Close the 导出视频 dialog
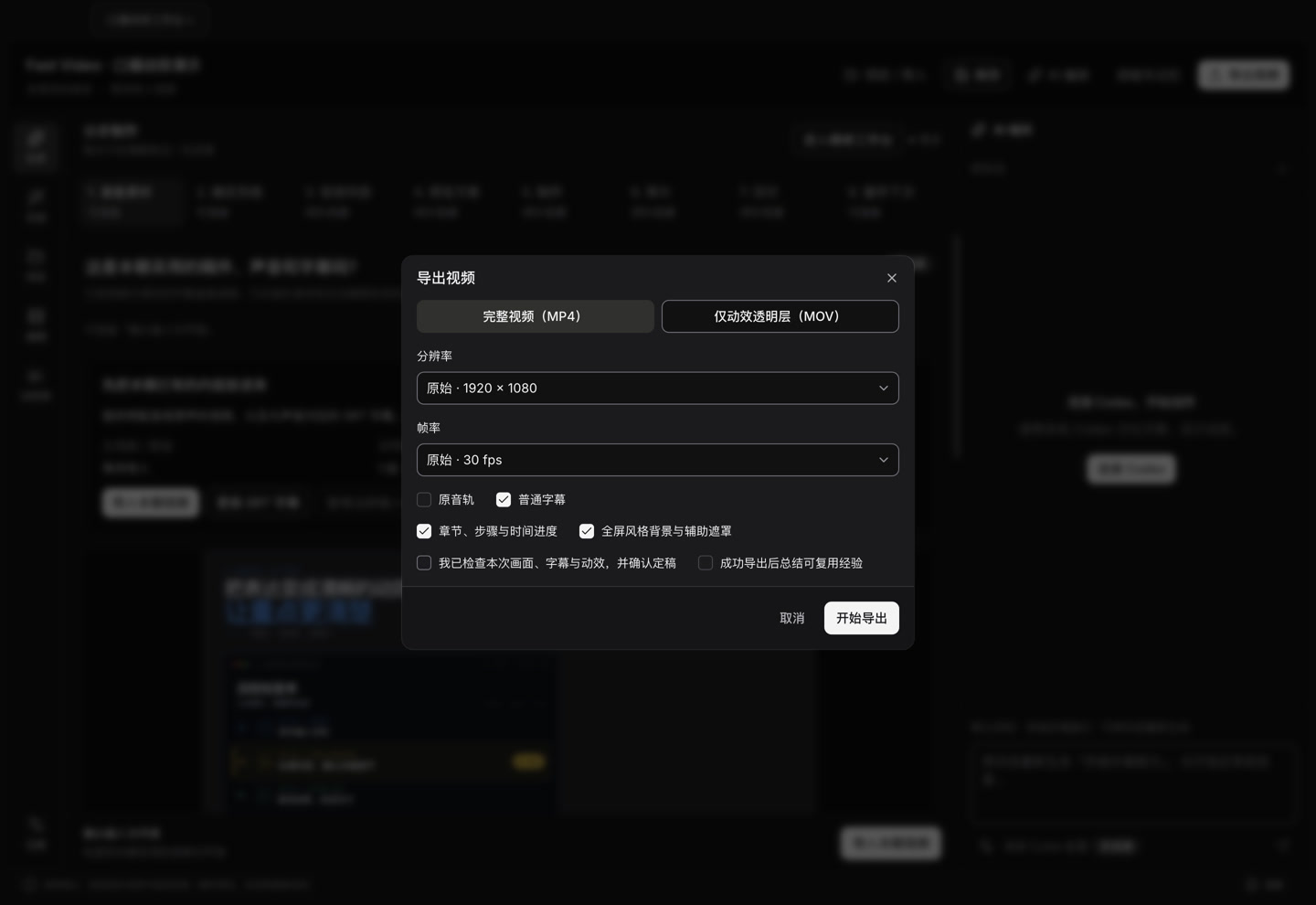This screenshot has height=905, width=1316. click(892, 278)
